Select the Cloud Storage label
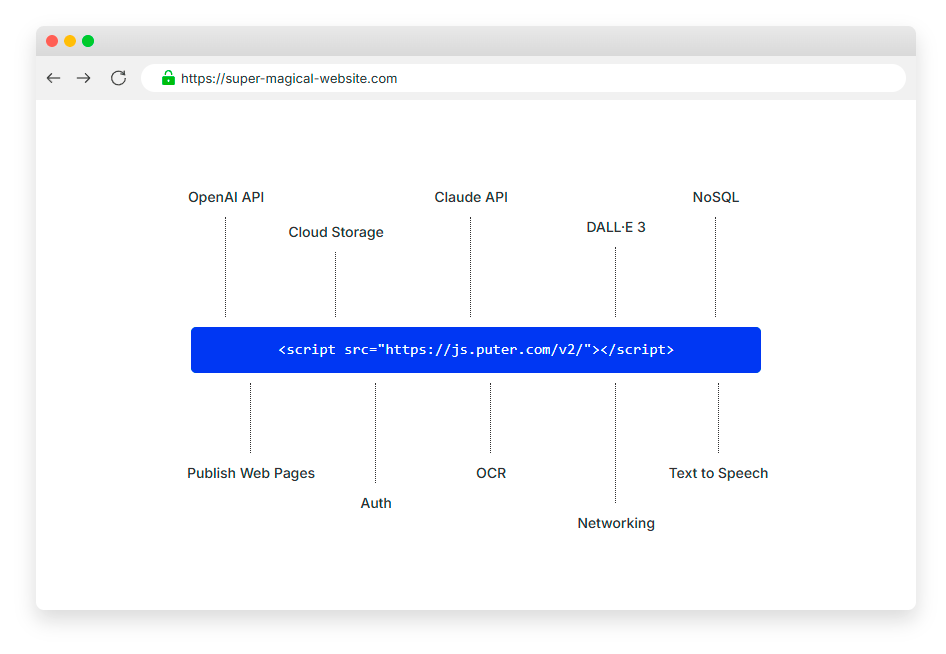Image resolution: width=946 pixels, height=654 pixels. [x=336, y=232]
